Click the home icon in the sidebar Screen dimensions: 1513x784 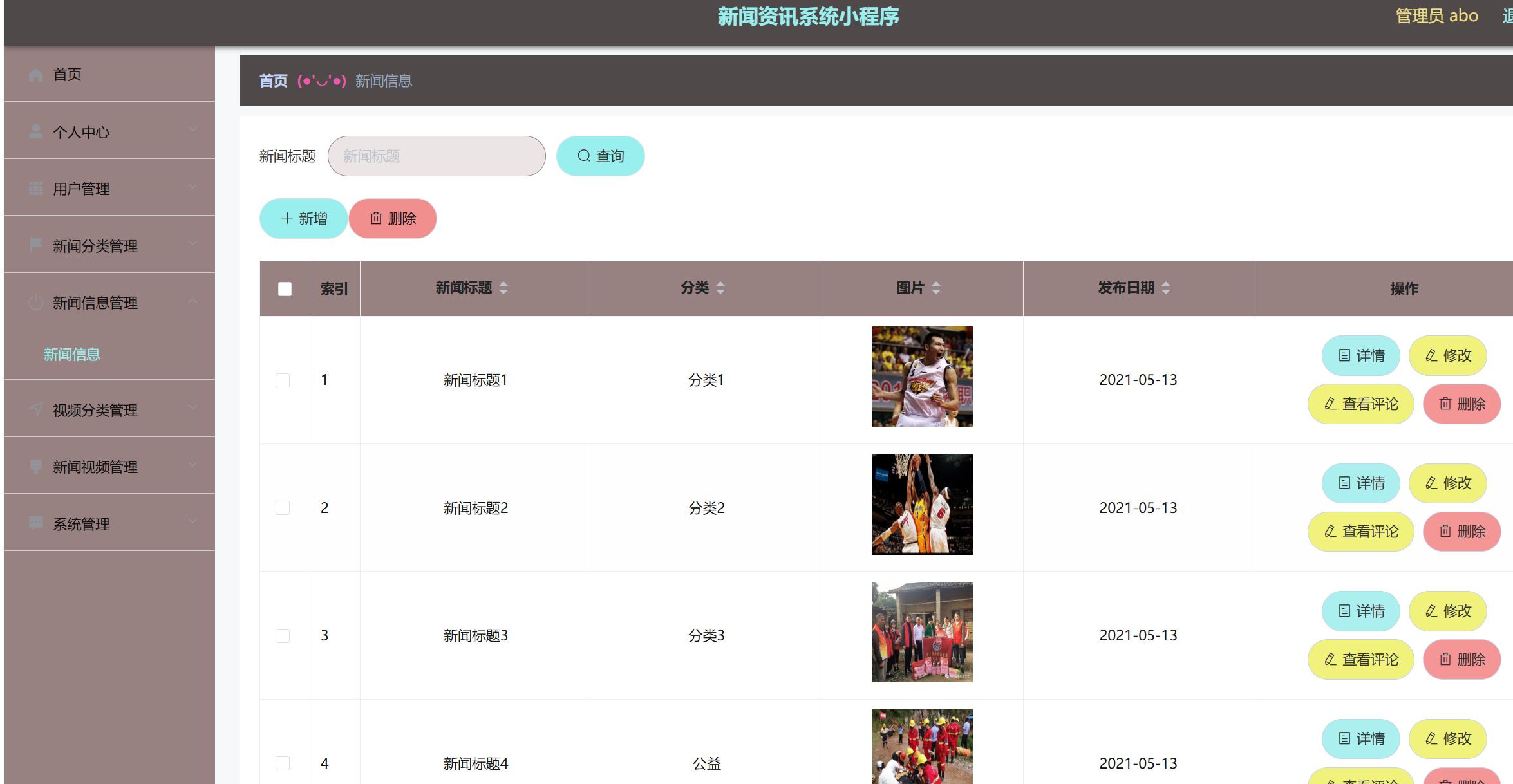pyautogui.click(x=36, y=75)
